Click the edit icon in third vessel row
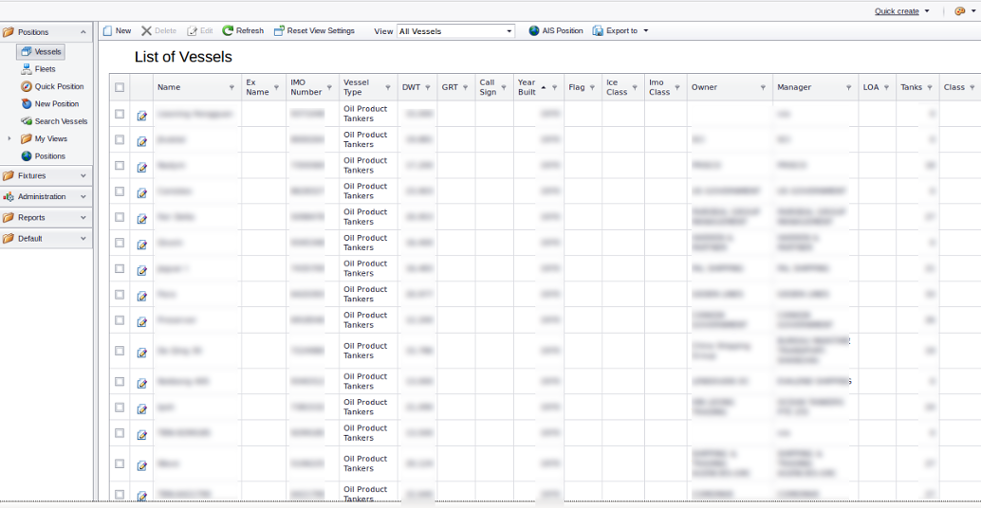Image resolution: width=981 pixels, height=508 pixels. (x=142, y=166)
